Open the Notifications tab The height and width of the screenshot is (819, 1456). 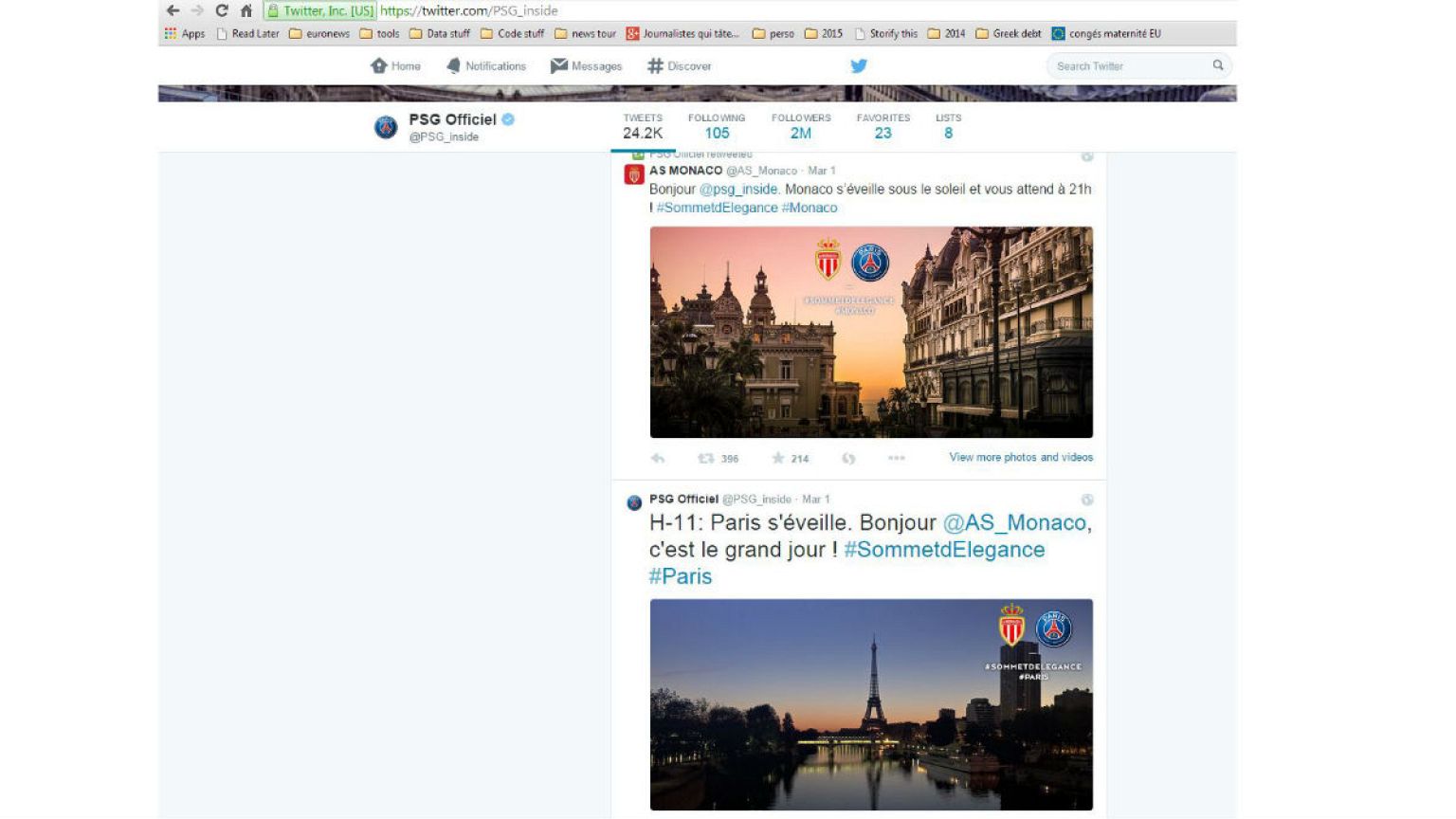coord(486,65)
